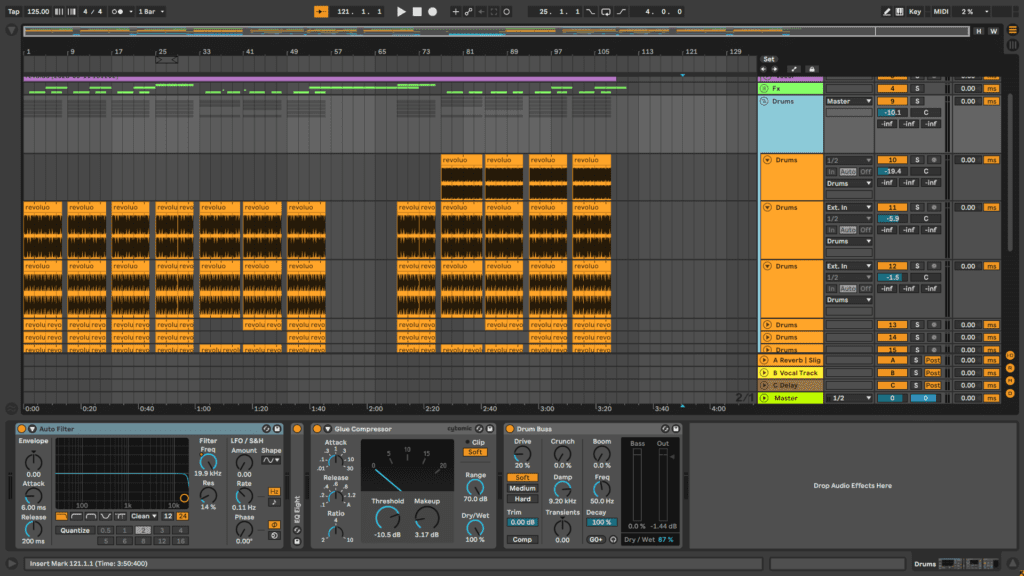Viewport: 1024px width, 576px height.
Task: Click the Arrangement Record button
Action: click(432, 12)
